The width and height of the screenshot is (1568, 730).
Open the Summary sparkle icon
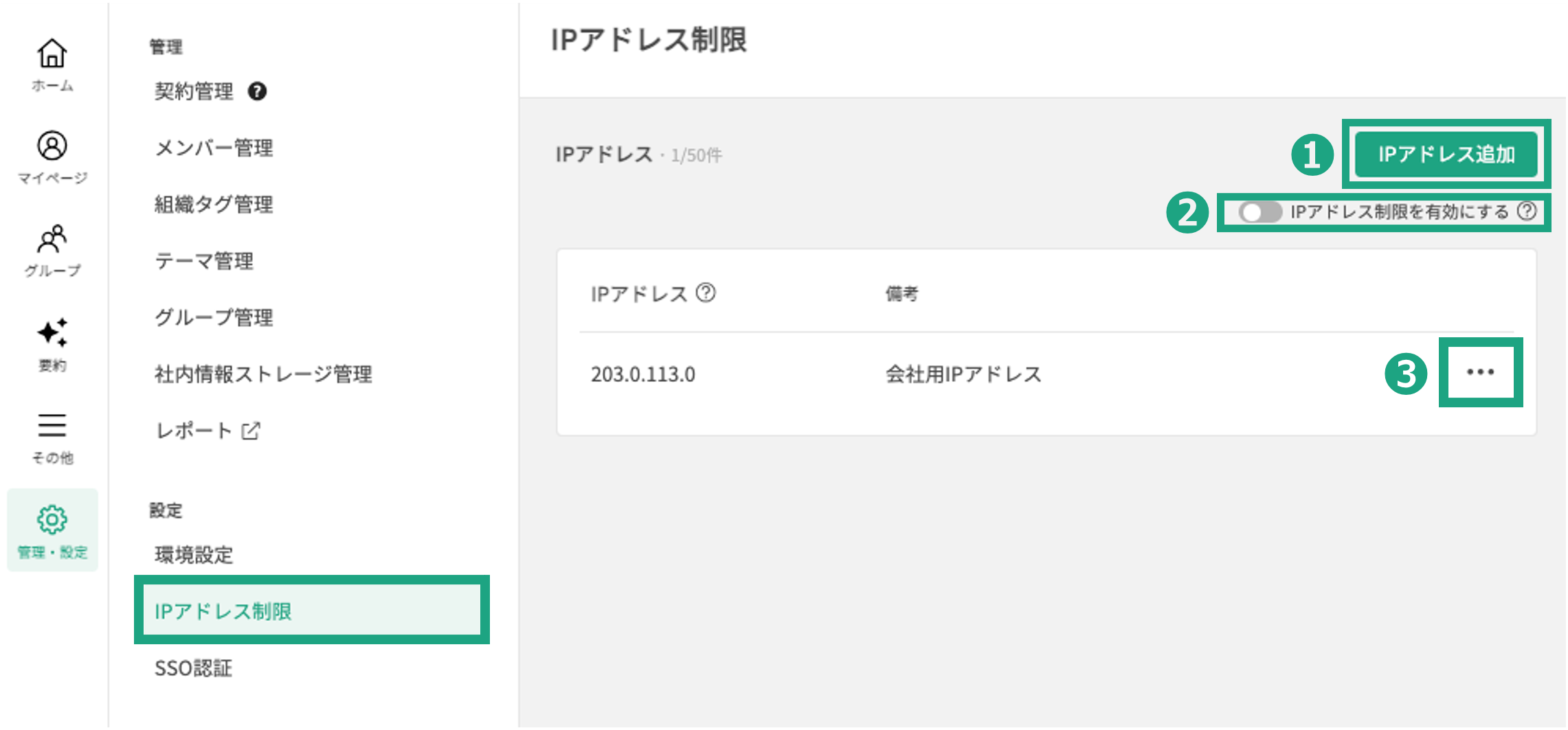52,333
